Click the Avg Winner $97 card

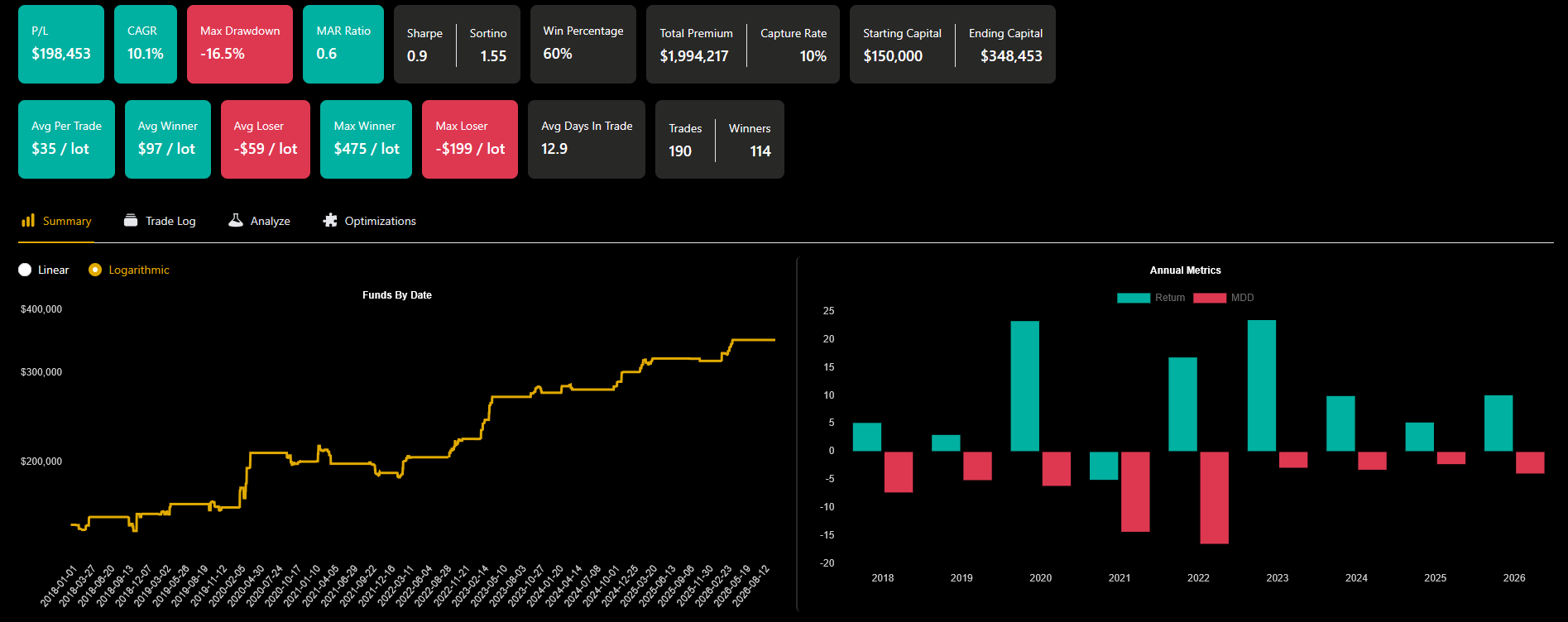pyautogui.click(x=168, y=139)
